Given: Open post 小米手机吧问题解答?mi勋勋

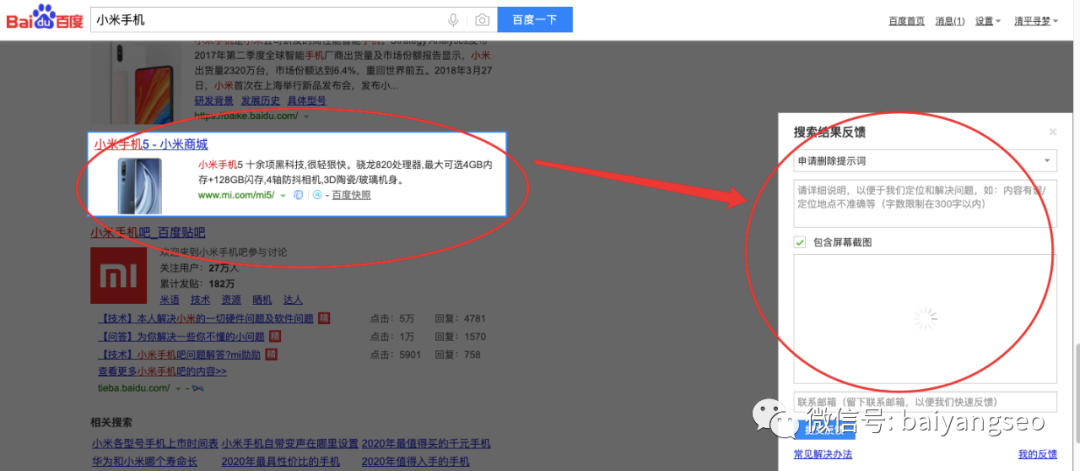Looking at the screenshot, I should tap(180, 355).
